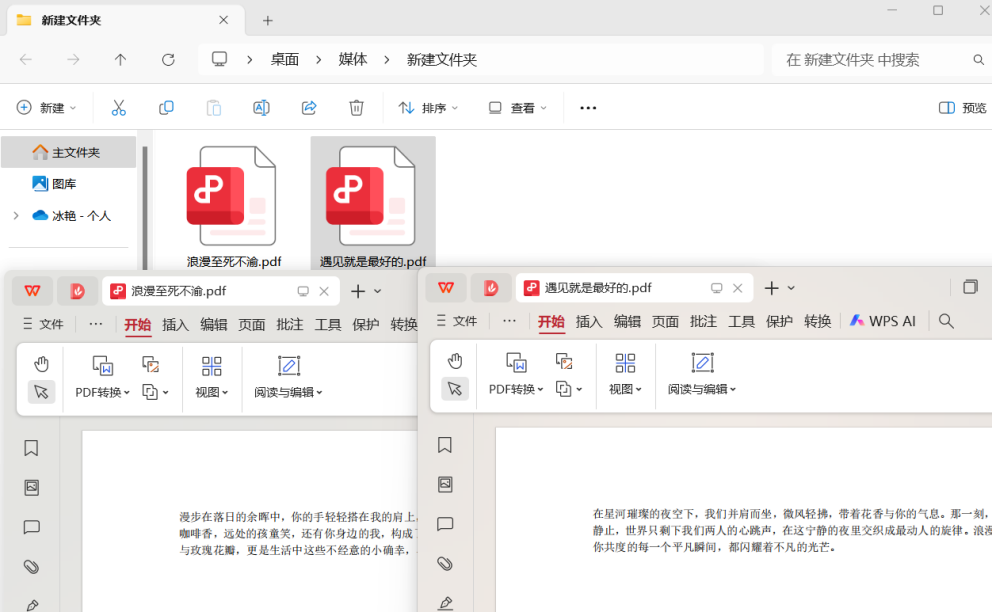Open the comments panel in the left WPS window
This screenshot has width=992, height=613.
click(x=31, y=527)
